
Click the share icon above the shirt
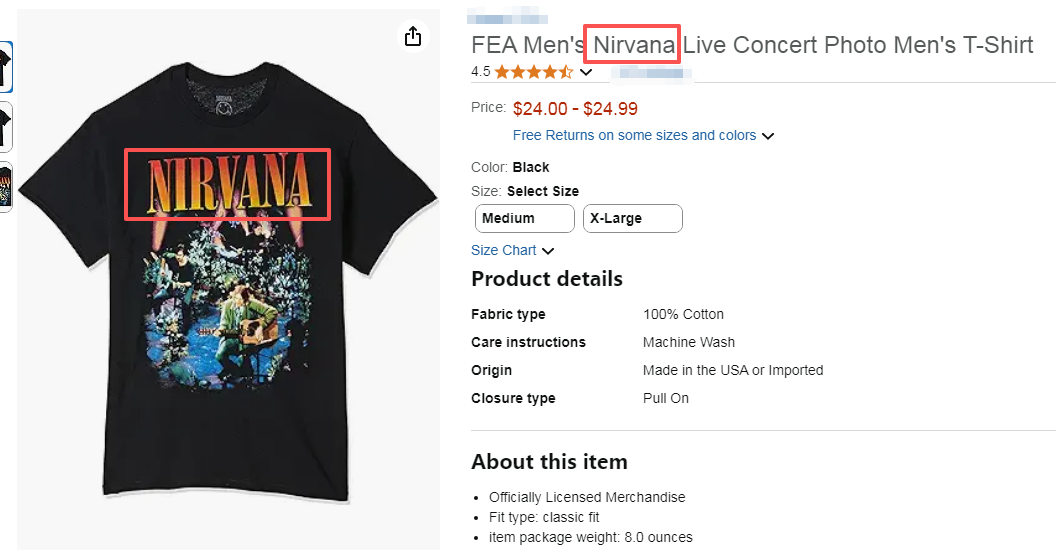(x=413, y=36)
